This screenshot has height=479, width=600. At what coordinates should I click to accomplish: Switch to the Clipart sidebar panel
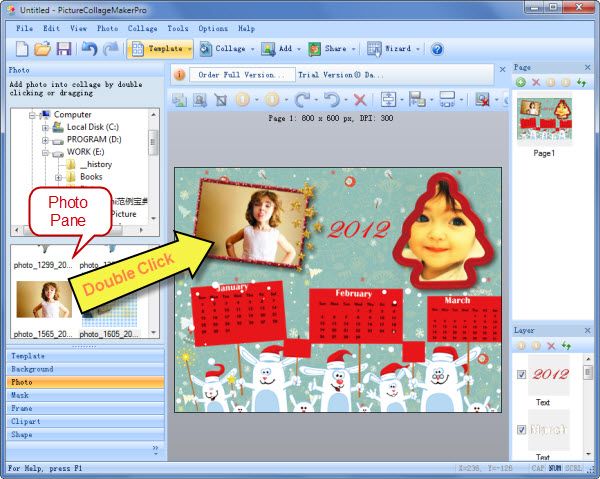point(85,421)
